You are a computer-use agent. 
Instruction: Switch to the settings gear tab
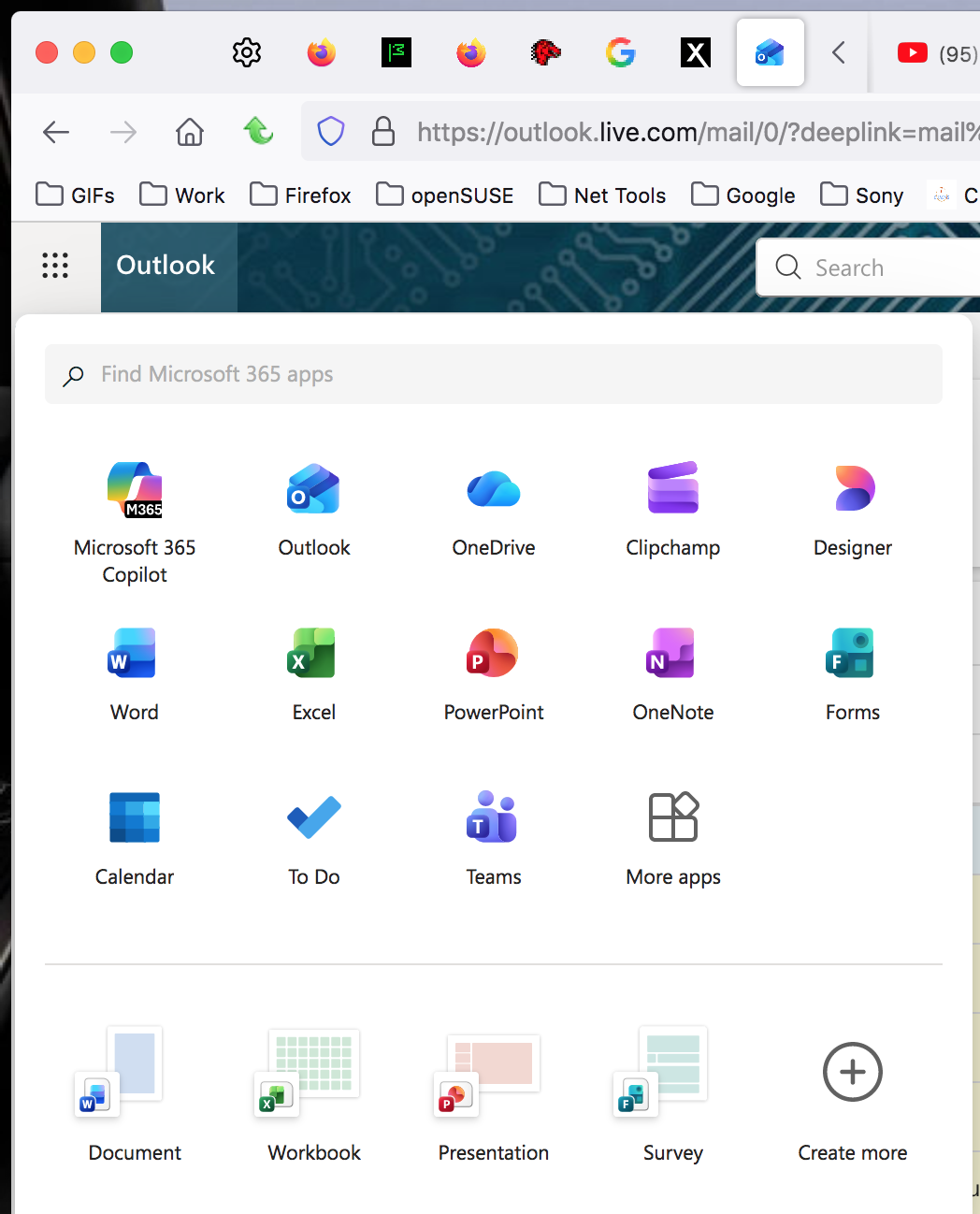coord(247,52)
